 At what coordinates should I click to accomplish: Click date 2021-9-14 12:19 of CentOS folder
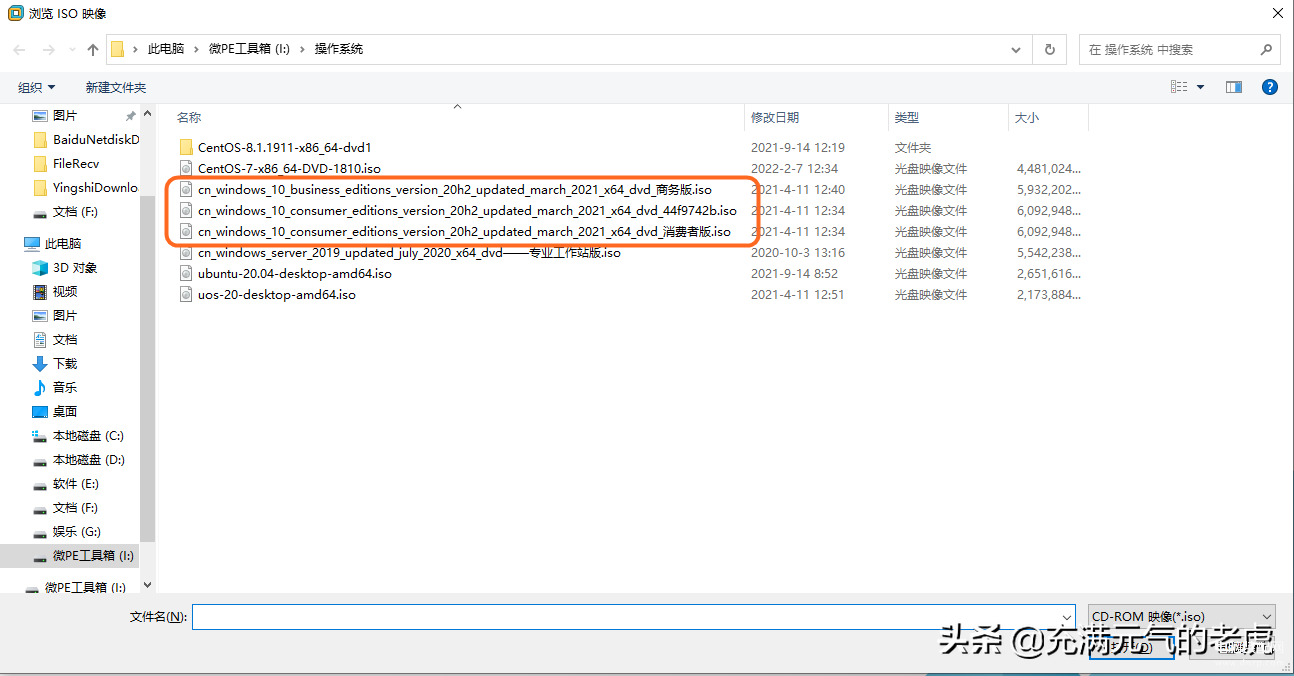pyautogui.click(x=798, y=147)
